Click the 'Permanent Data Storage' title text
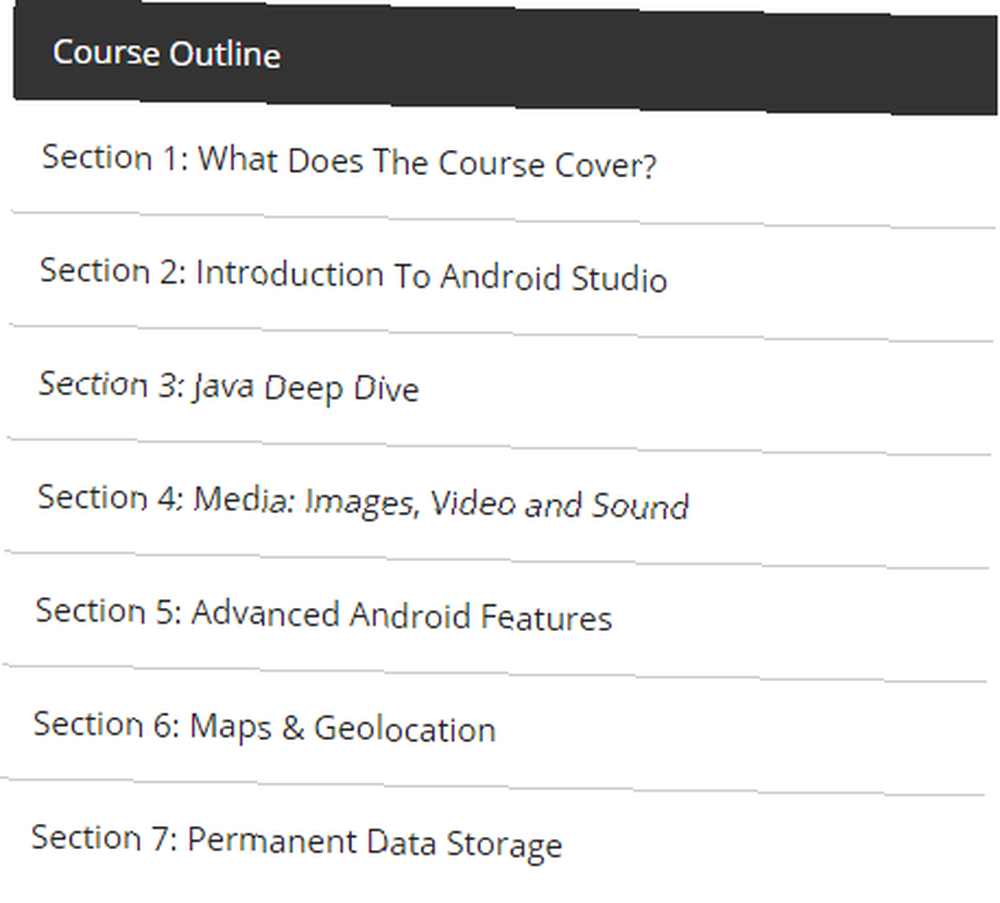The width and height of the screenshot is (1000, 903). tap(375, 842)
